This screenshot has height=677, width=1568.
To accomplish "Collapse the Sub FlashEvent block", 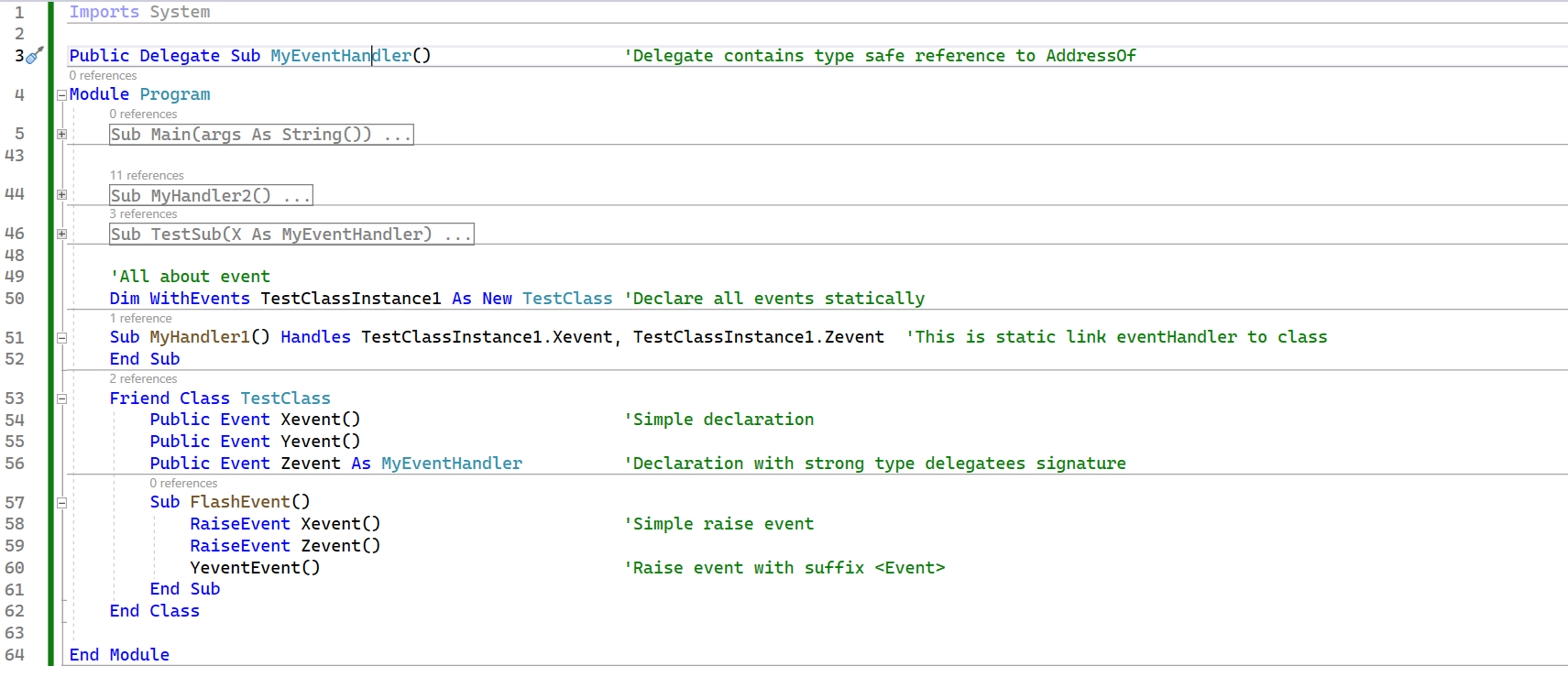I will click(x=61, y=503).
